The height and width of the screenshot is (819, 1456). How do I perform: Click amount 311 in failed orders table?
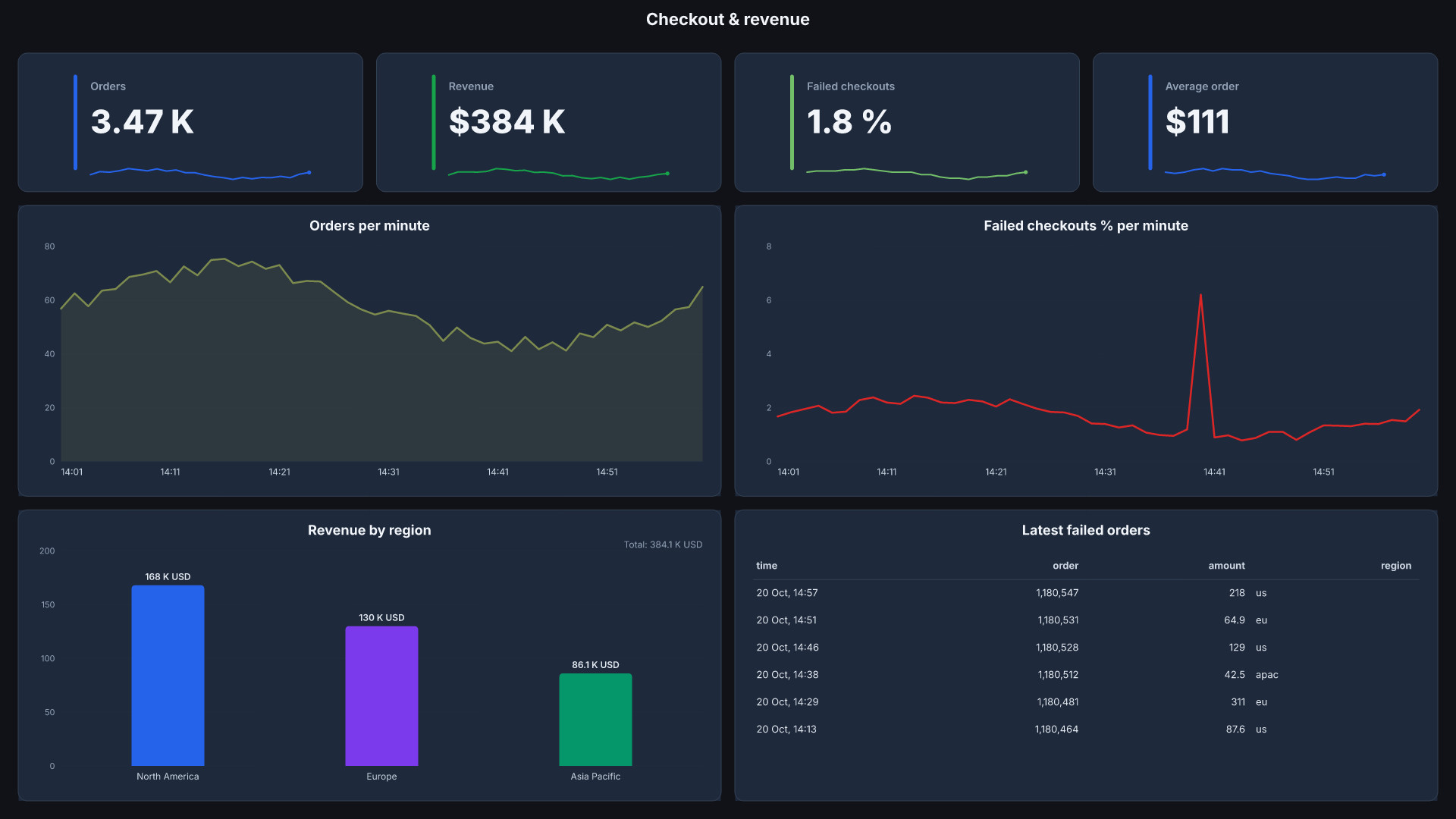coord(1238,702)
